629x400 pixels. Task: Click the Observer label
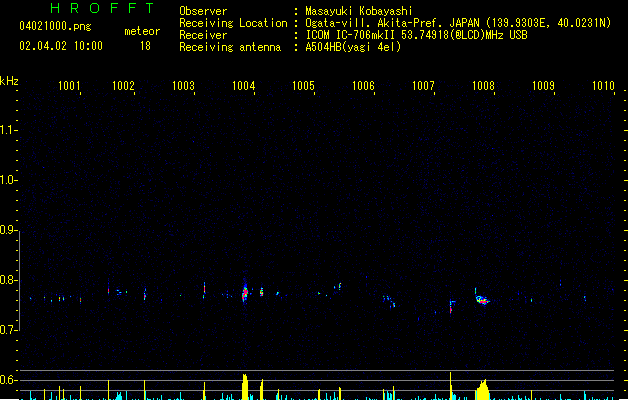(x=203, y=11)
